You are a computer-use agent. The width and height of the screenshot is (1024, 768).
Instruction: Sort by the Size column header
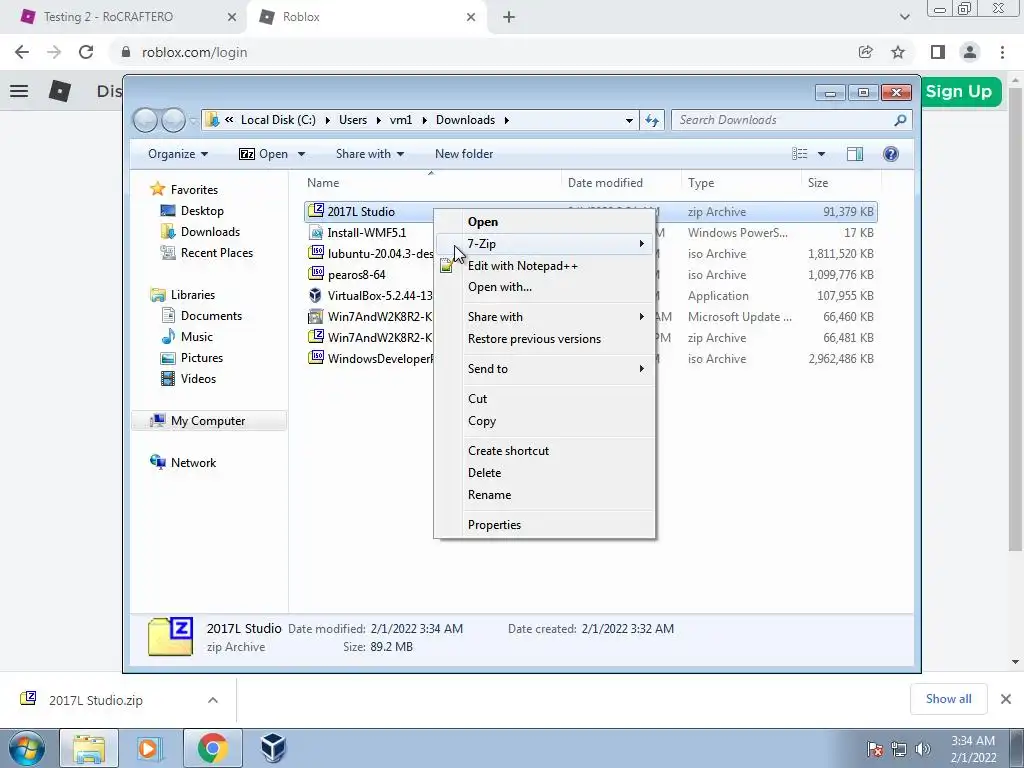point(841,183)
